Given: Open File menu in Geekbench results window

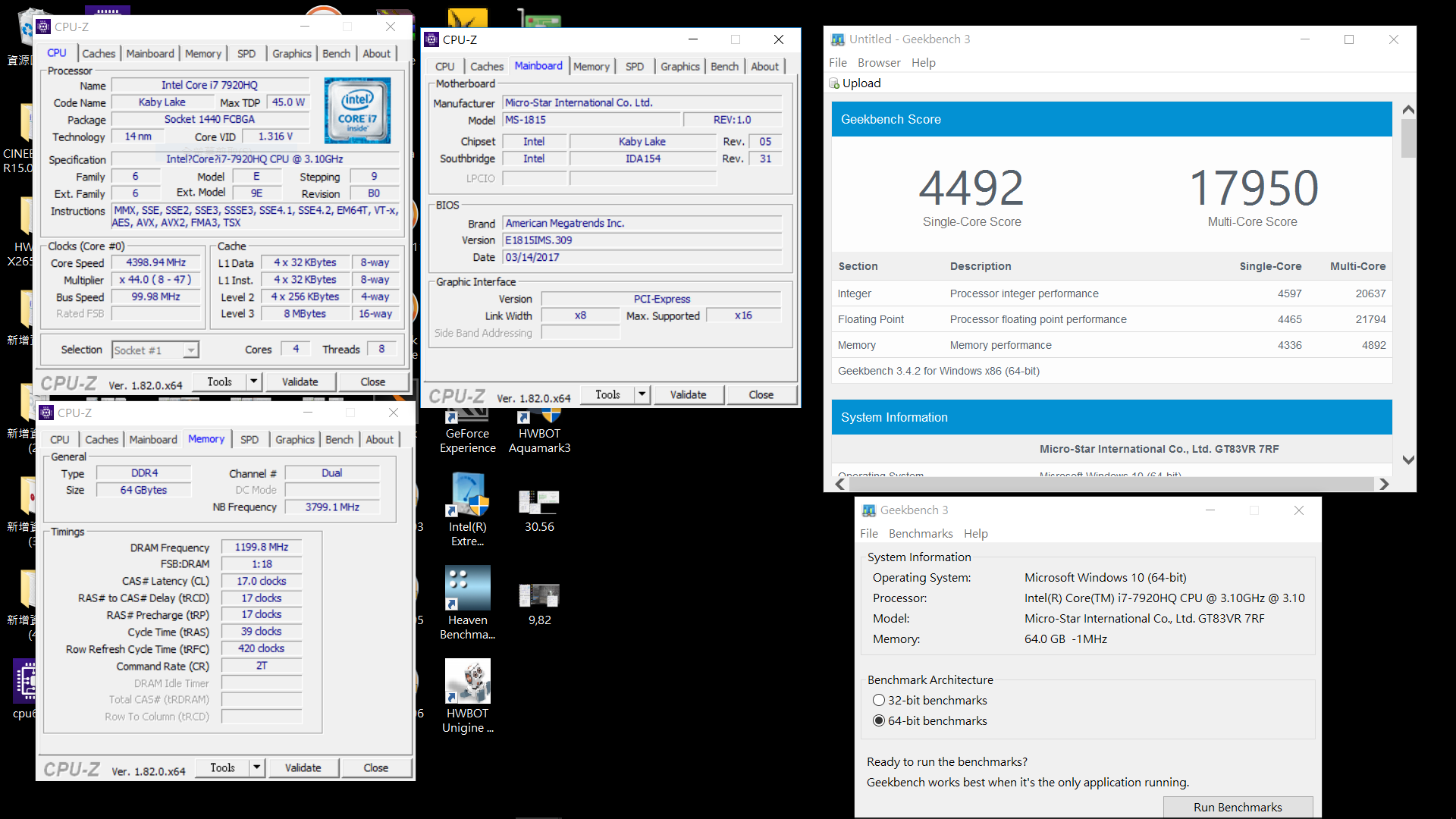Looking at the screenshot, I should [x=838, y=62].
